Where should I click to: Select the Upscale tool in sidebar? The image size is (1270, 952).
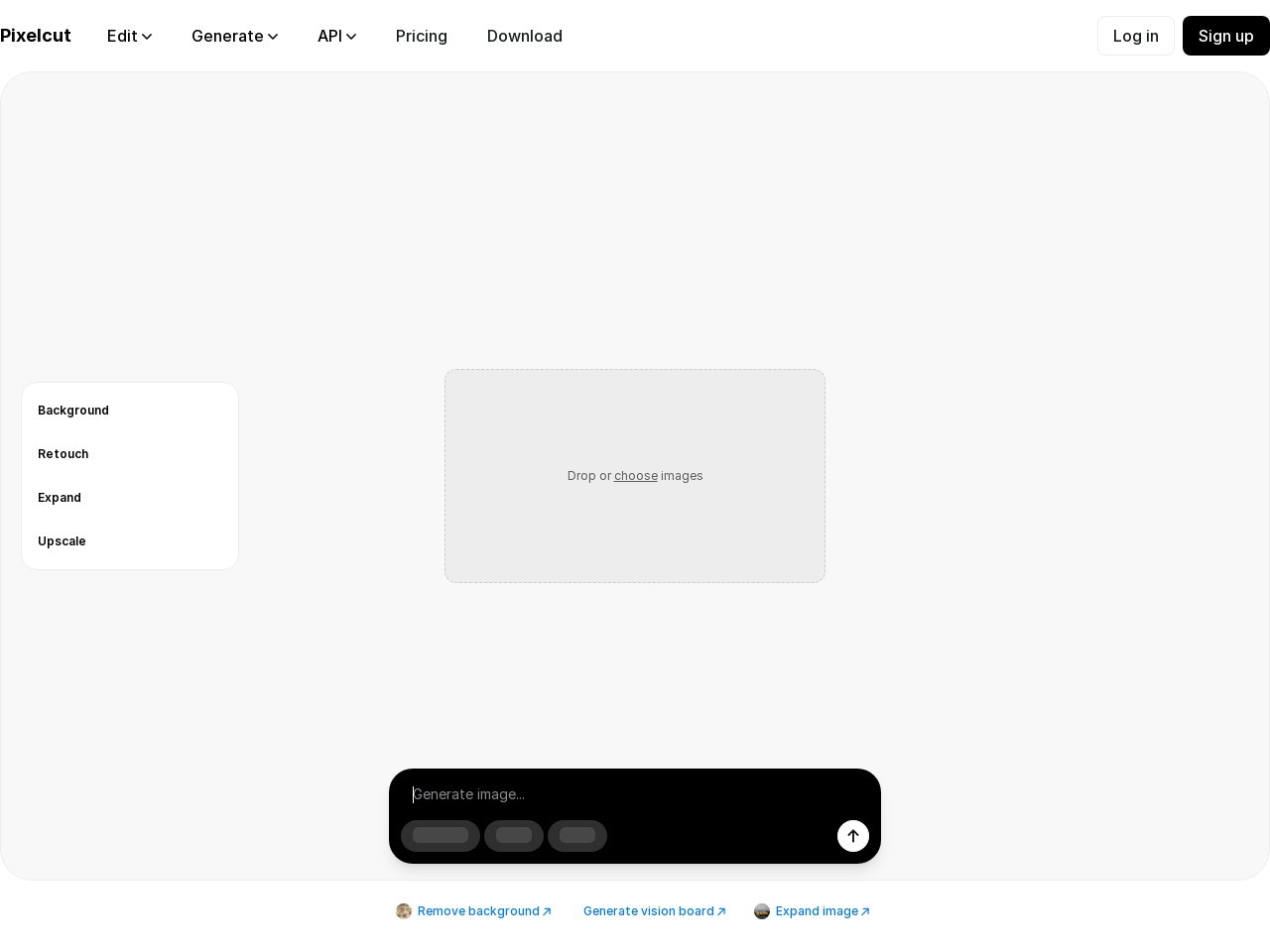62,541
